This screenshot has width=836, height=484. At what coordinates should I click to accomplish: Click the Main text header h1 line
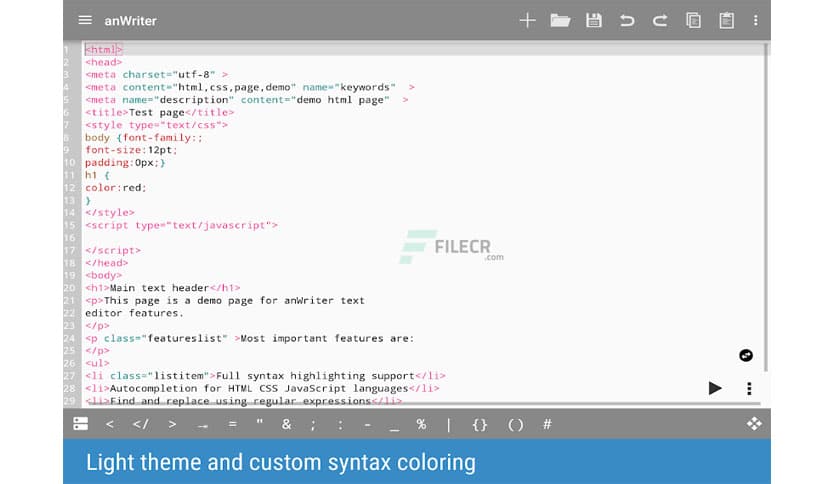pos(163,288)
